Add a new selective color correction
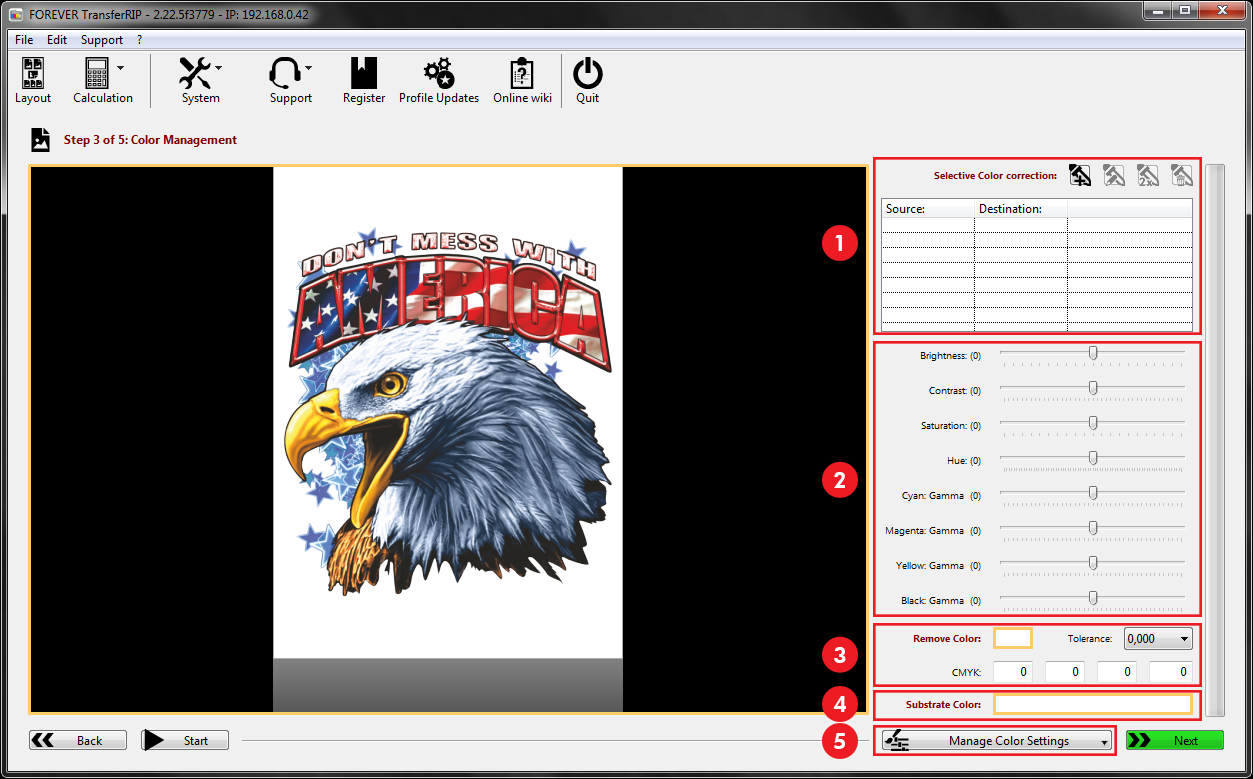 click(1080, 175)
